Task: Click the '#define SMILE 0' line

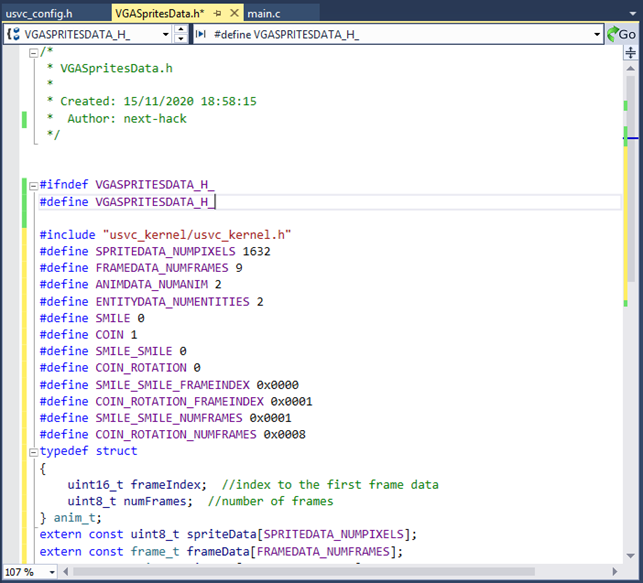Action: point(92,318)
